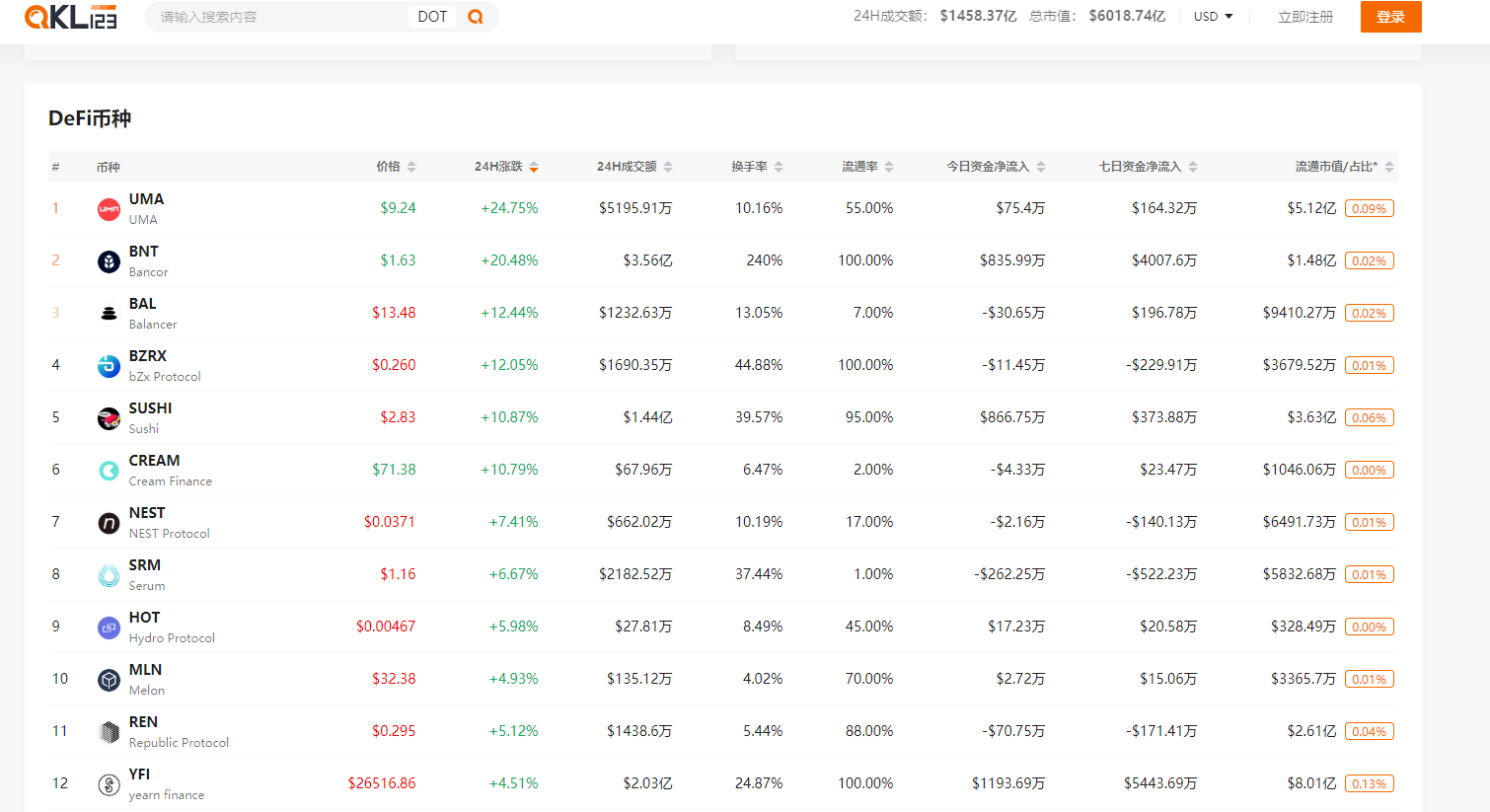Click the +24.75% change value
This screenshot has width=1490, height=812.
[x=509, y=208]
